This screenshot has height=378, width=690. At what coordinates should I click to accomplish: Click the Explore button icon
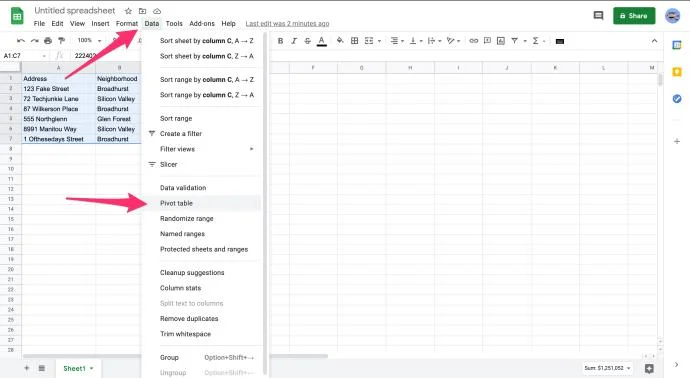[649, 368]
